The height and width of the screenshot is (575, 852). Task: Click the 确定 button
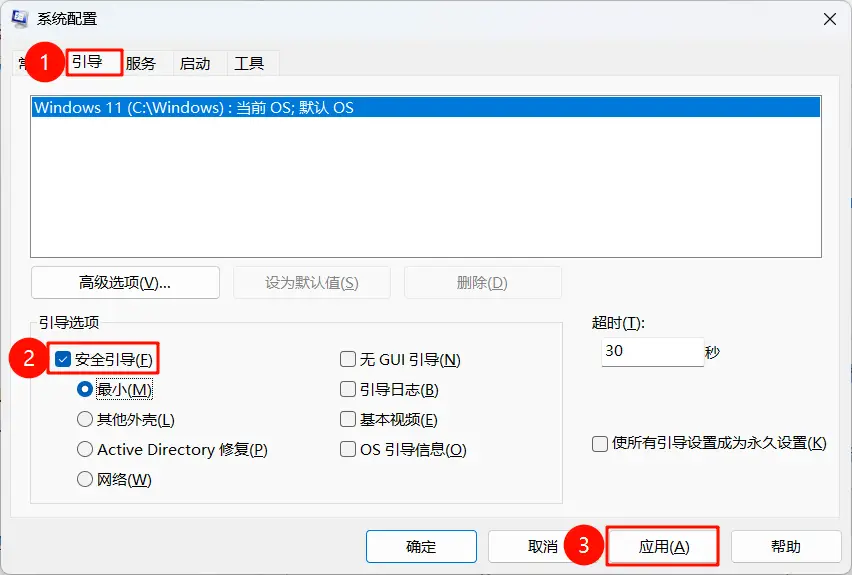421,546
